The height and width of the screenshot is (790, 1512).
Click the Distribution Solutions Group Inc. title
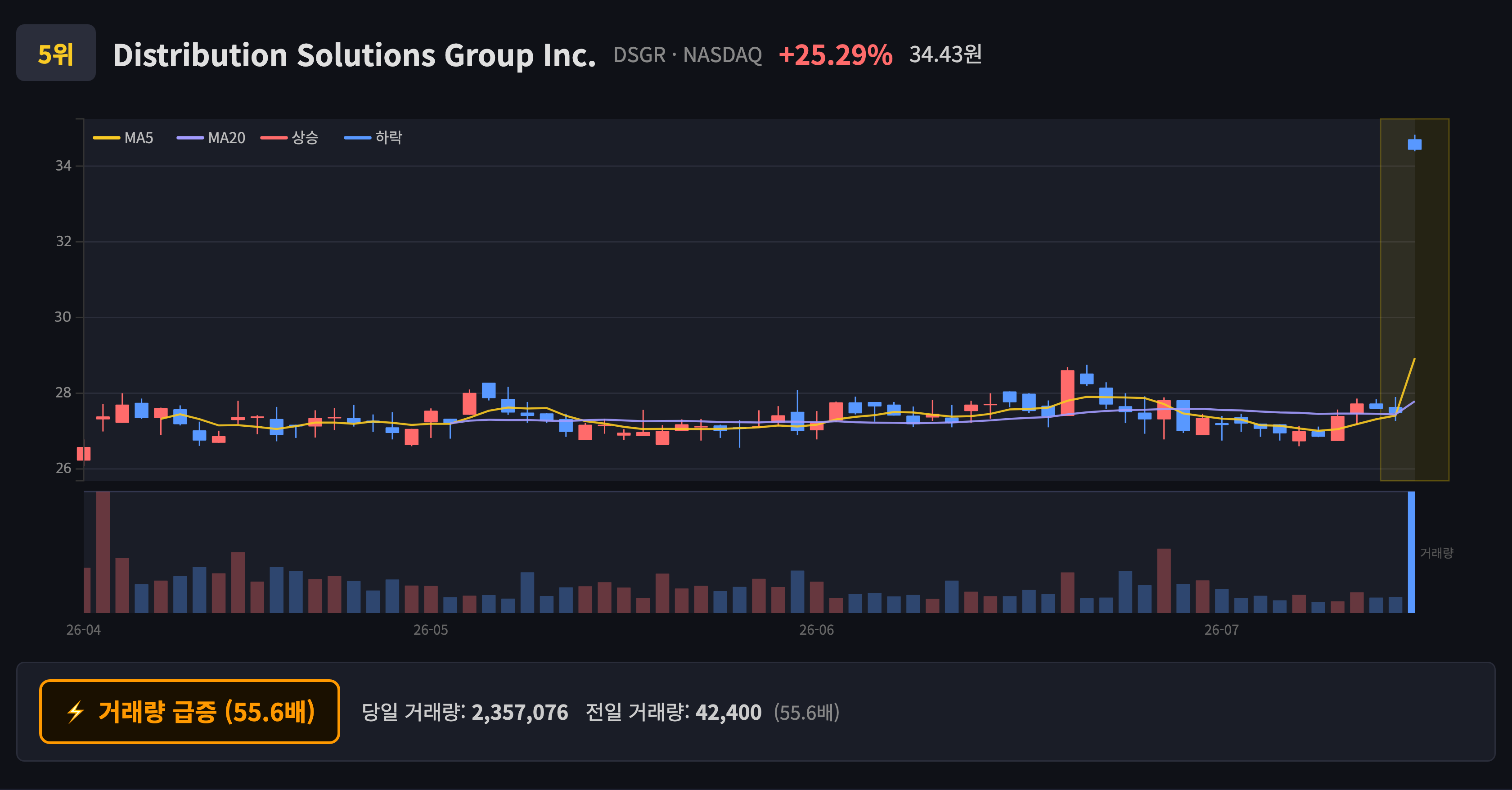(x=354, y=55)
